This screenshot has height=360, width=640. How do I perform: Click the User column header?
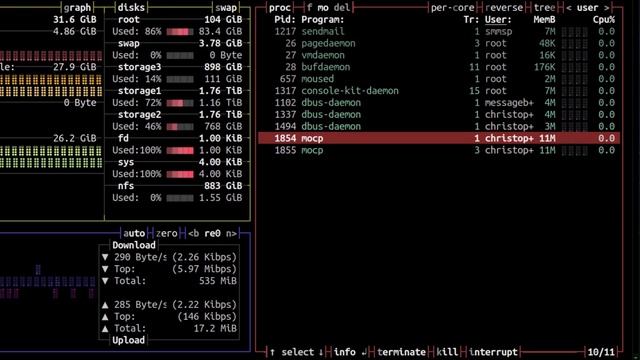(498, 20)
